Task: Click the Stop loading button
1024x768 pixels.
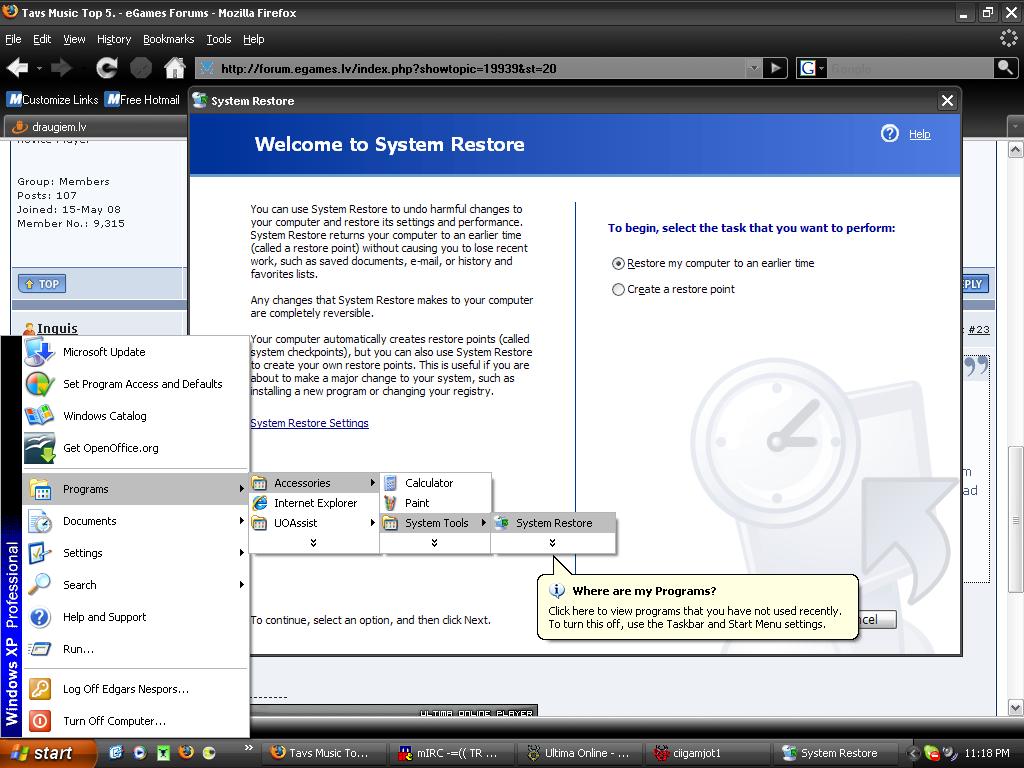Action: tap(140, 67)
